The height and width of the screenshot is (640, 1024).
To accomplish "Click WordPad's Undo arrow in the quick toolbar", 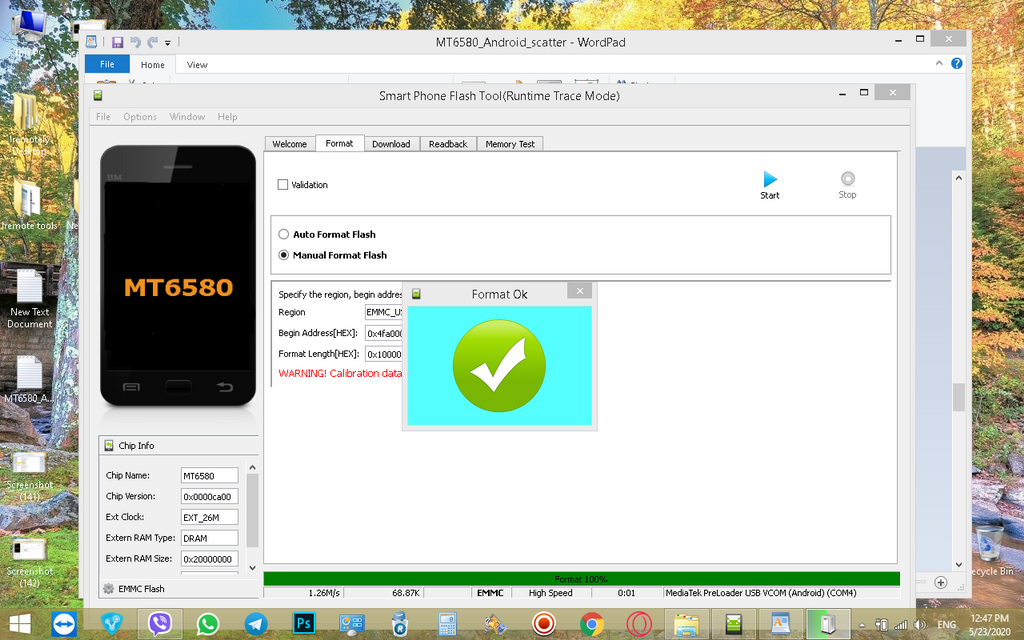I will (135, 42).
